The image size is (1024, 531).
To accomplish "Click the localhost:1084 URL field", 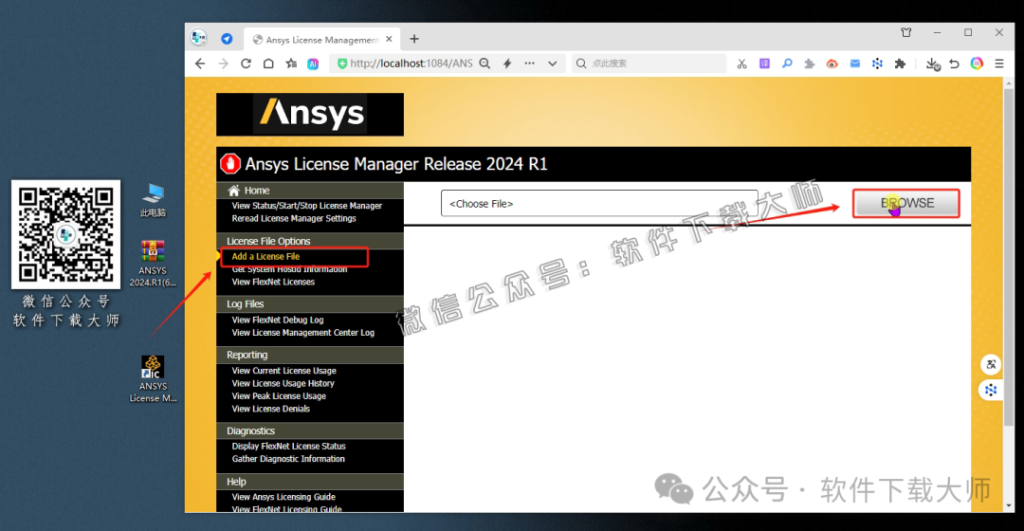I will [411, 63].
